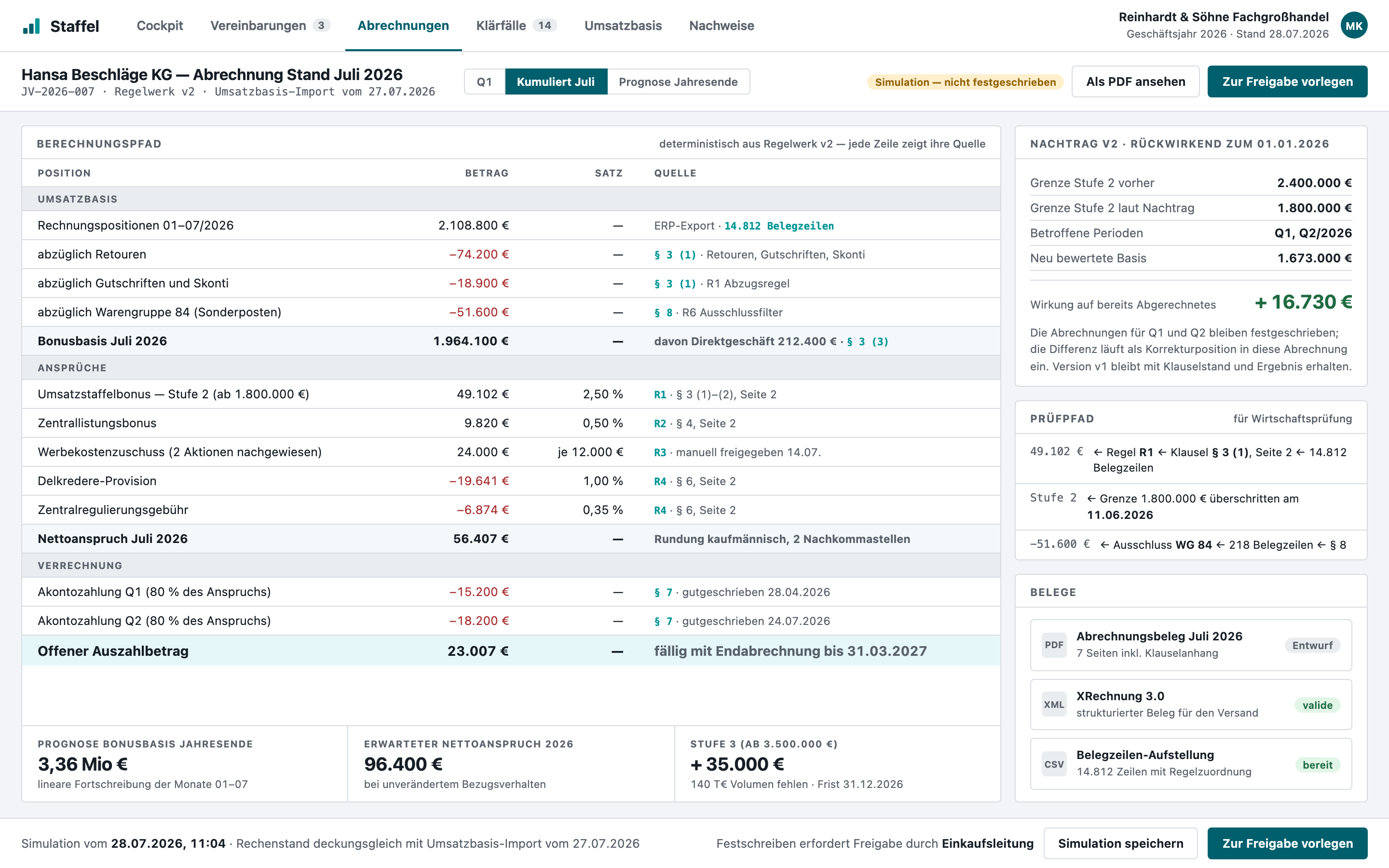Open the Umsatzbasis tab

tap(623, 26)
